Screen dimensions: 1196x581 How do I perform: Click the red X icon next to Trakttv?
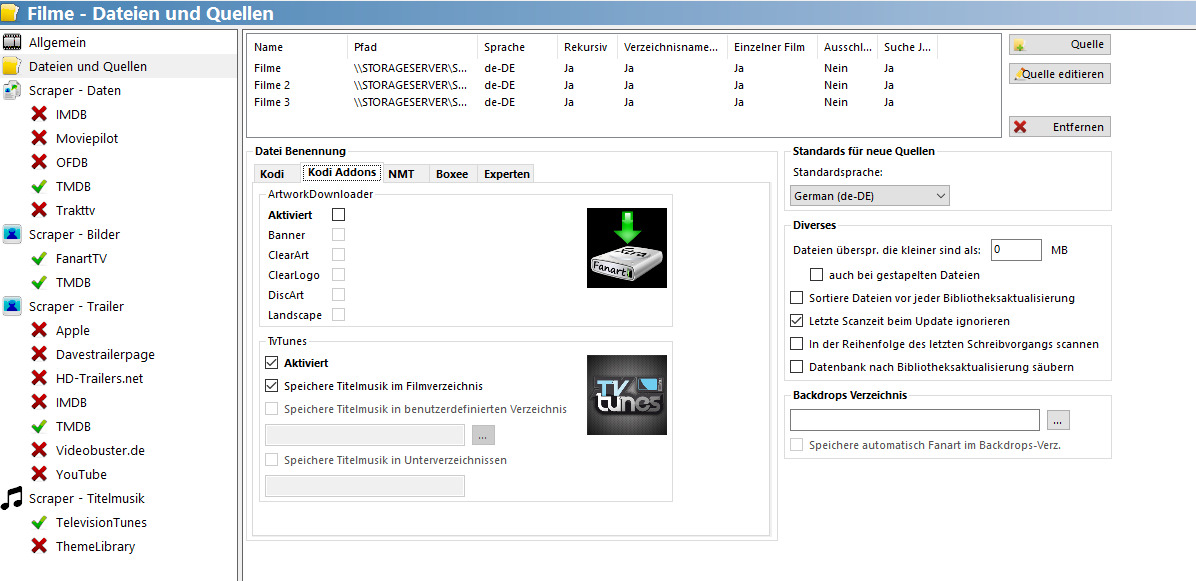[x=38, y=210]
